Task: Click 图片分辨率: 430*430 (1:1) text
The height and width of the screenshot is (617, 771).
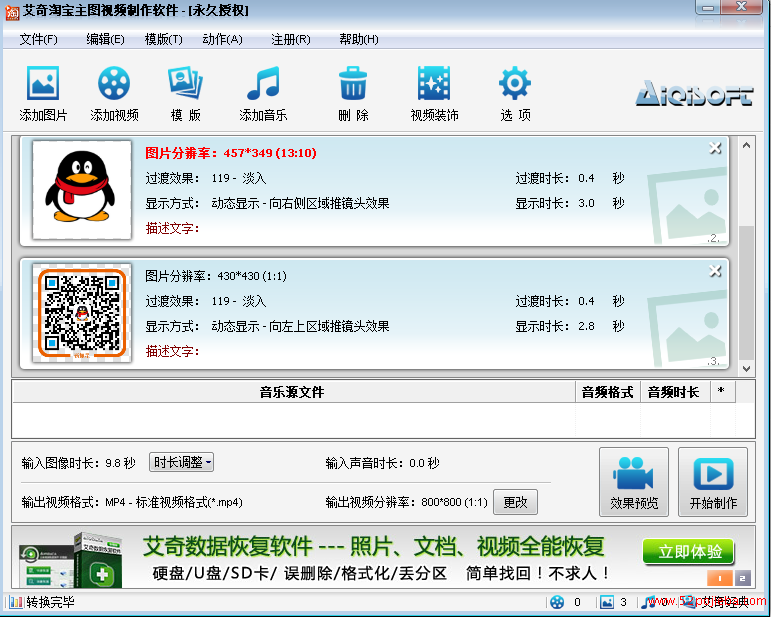Action: pos(216,276)
